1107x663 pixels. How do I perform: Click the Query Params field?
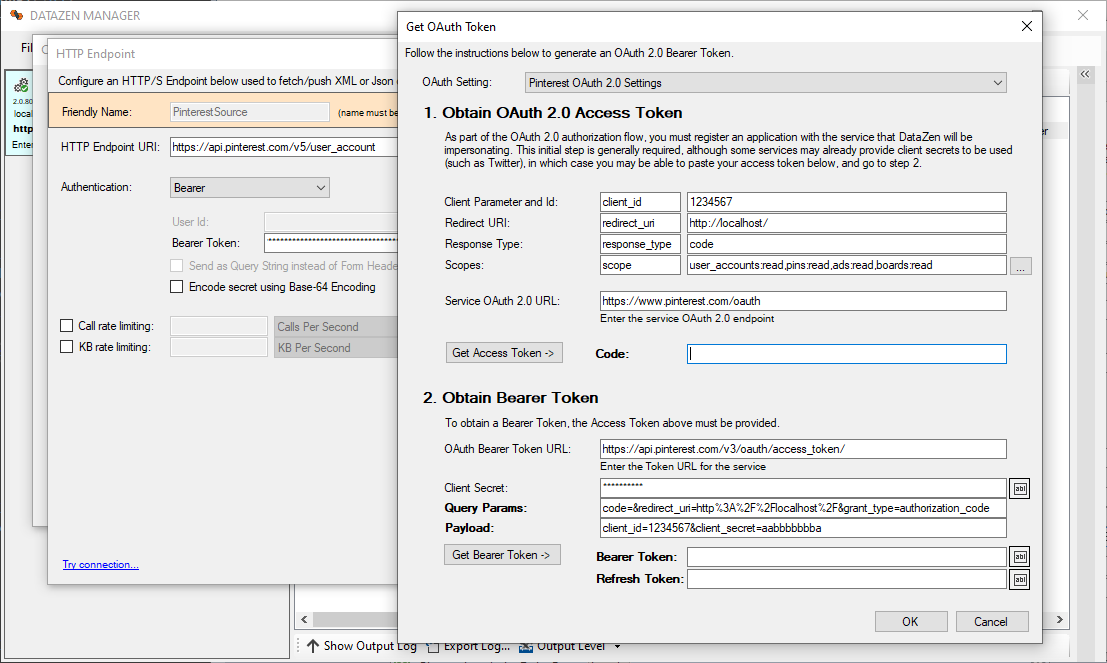(x=803, y=508)
